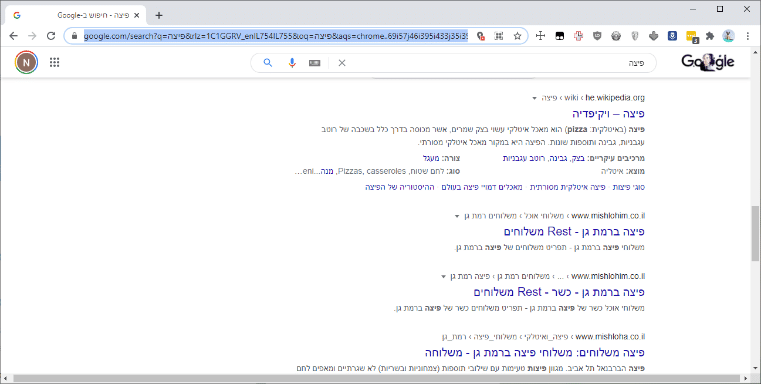The height and width of the screenshot is (384, 761).
Task: Follow the מאכלים דמויי פיצה בעולם sitelink
Action: tap(482, 187)
